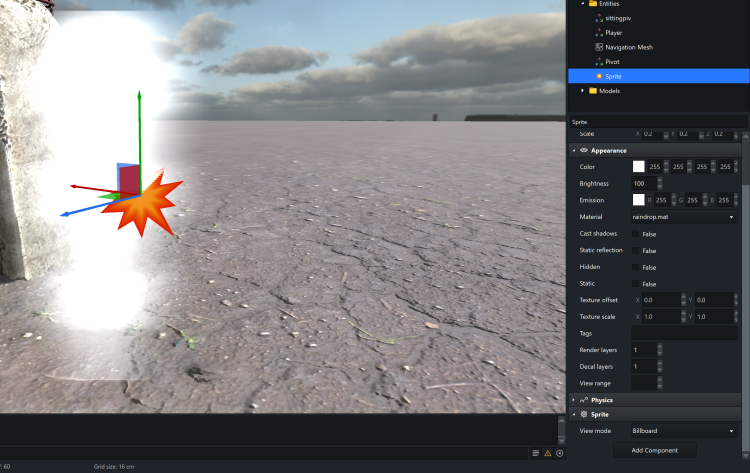Viewport: 750px width, 473px height.
Task: Select the Pivot entity in the tree
Action: [614, 61]
